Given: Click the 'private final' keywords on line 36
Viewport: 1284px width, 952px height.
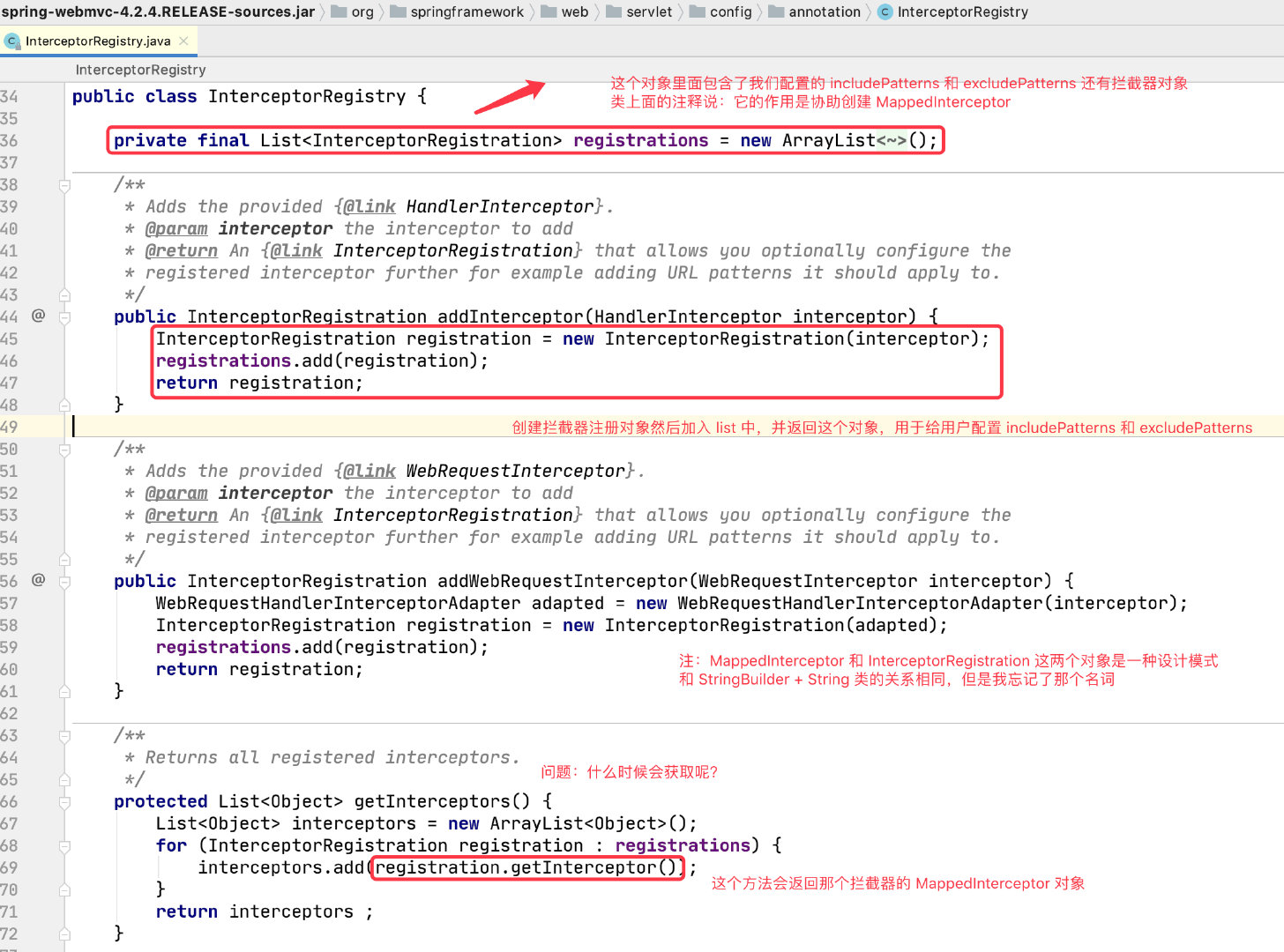Looking at the screenshot, I should point(182,140).
